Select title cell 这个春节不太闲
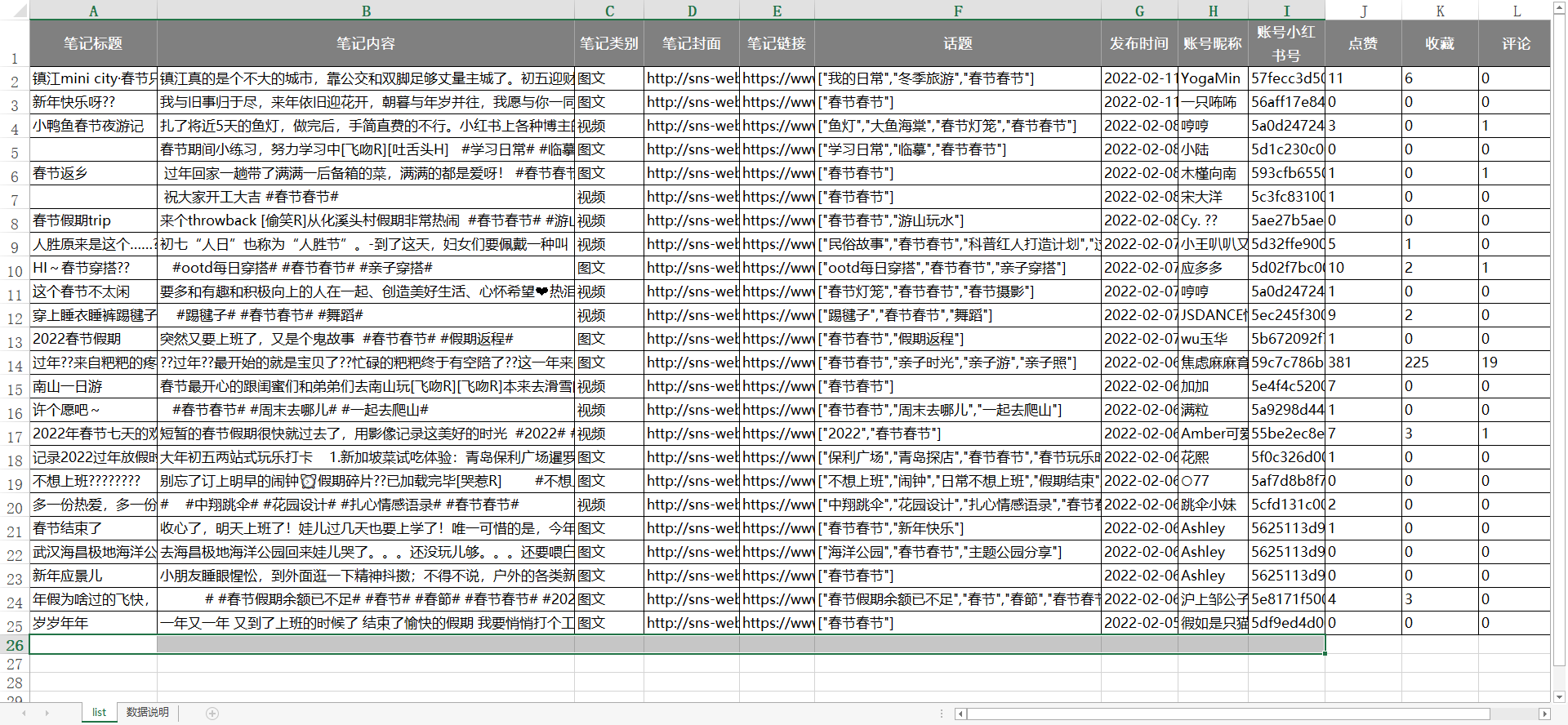Screen dimensions: 1568x725 point(93,291)
